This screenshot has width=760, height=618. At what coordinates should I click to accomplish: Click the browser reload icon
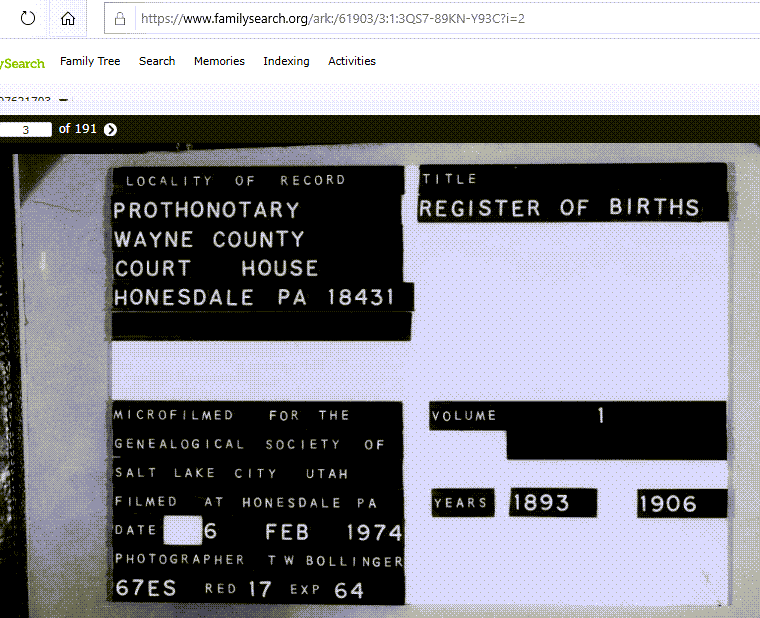coord(27,18)
